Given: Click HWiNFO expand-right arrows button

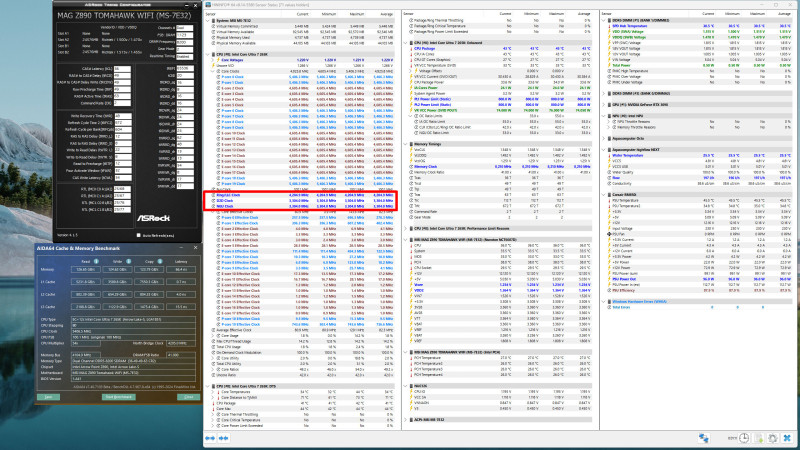Looking at the screenshot, I should click(x=223, y=438).
